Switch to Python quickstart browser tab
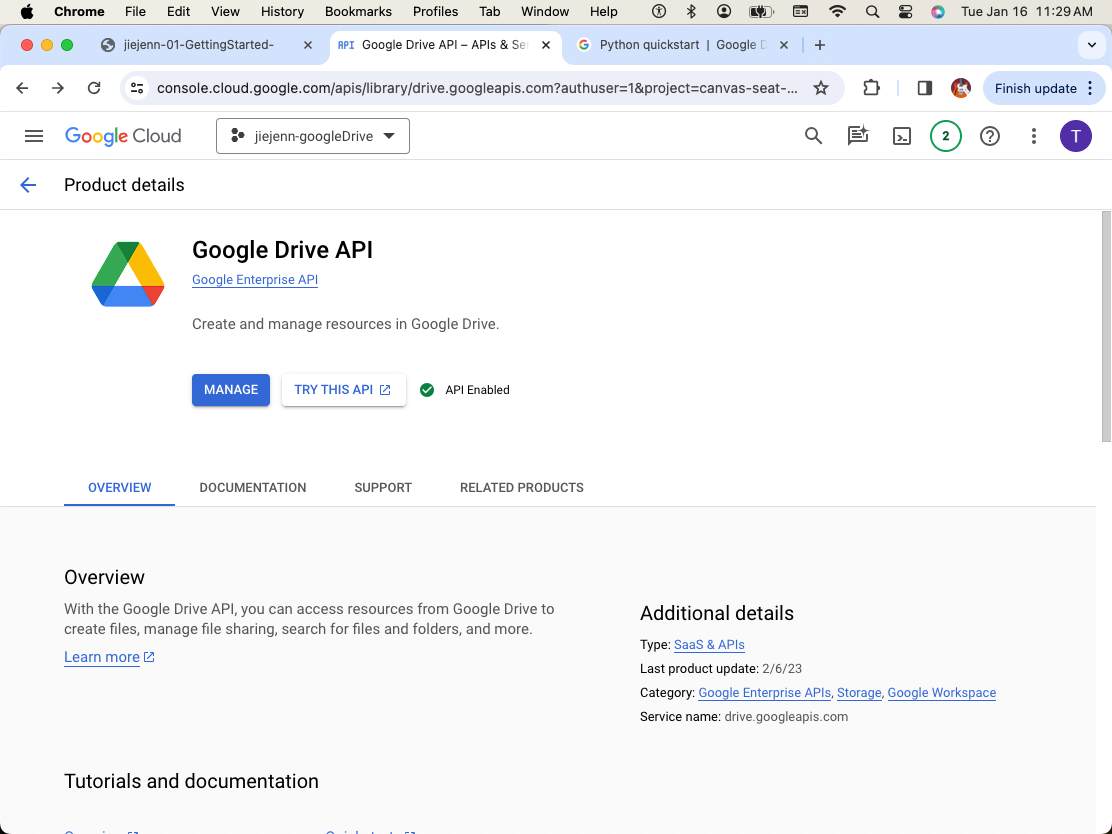 click(682, 45)
